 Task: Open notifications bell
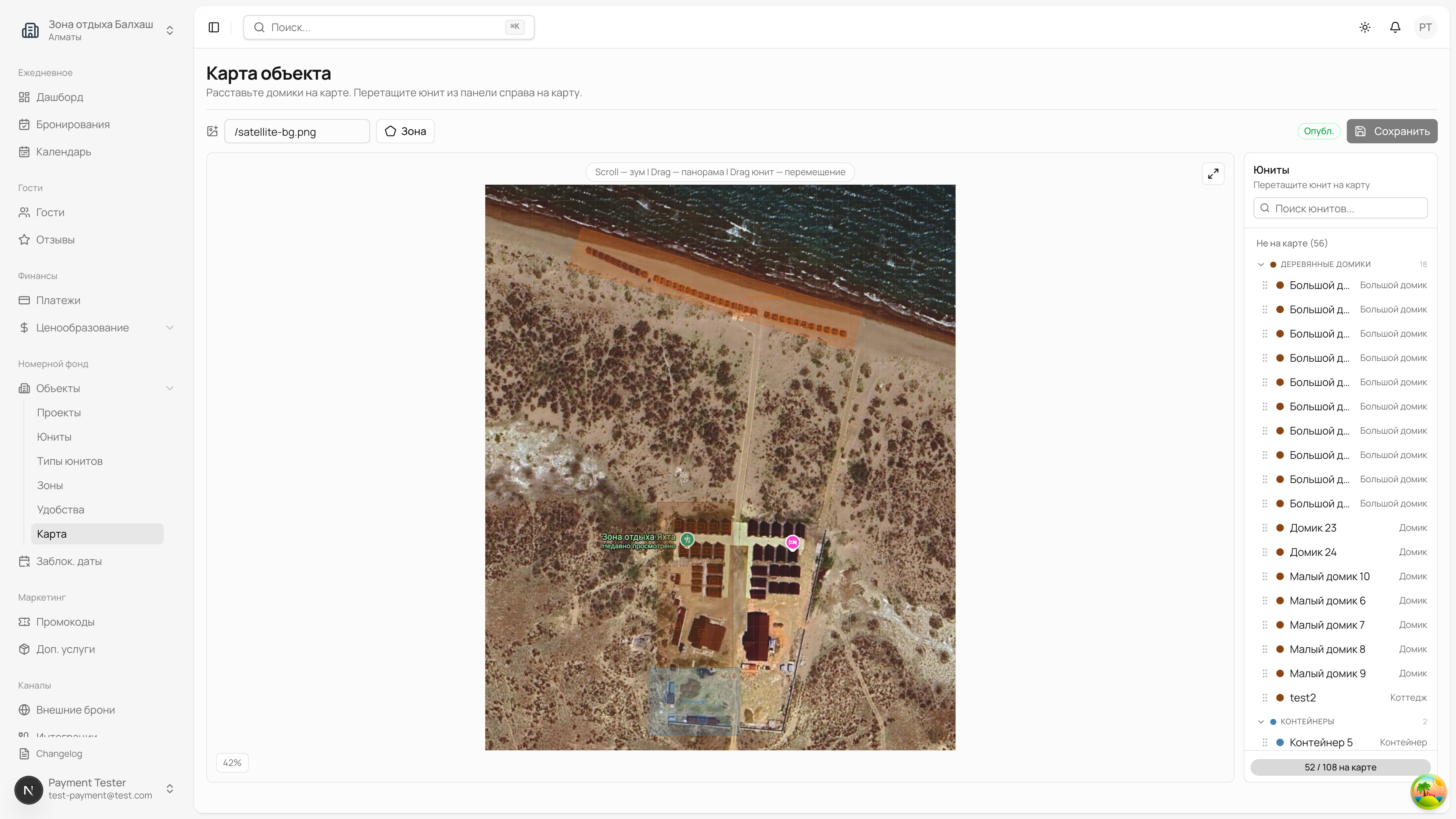pyautogui.click(x=1395, y=27)
